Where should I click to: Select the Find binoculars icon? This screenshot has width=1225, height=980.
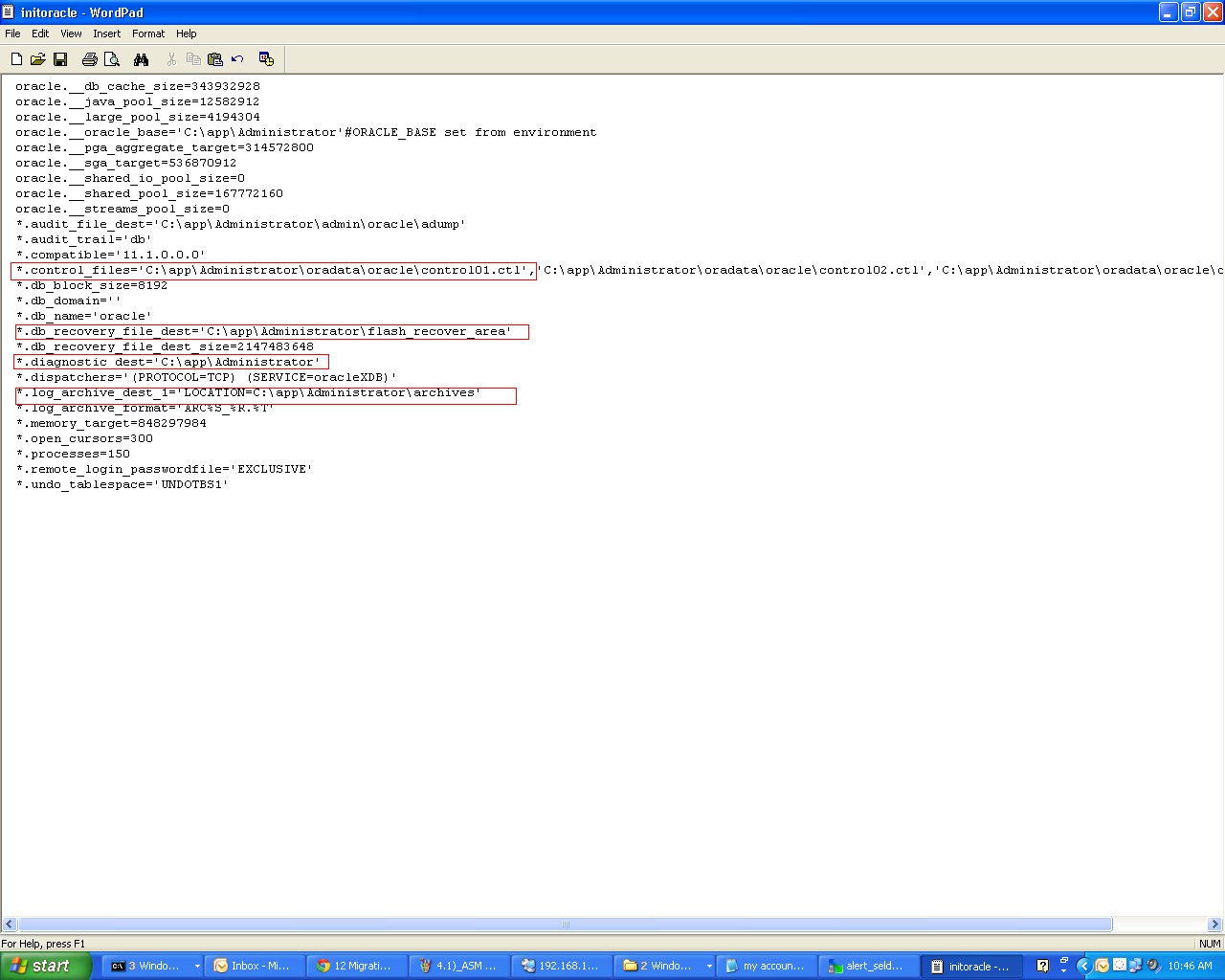pyautogui.click(x=141, y=58)
